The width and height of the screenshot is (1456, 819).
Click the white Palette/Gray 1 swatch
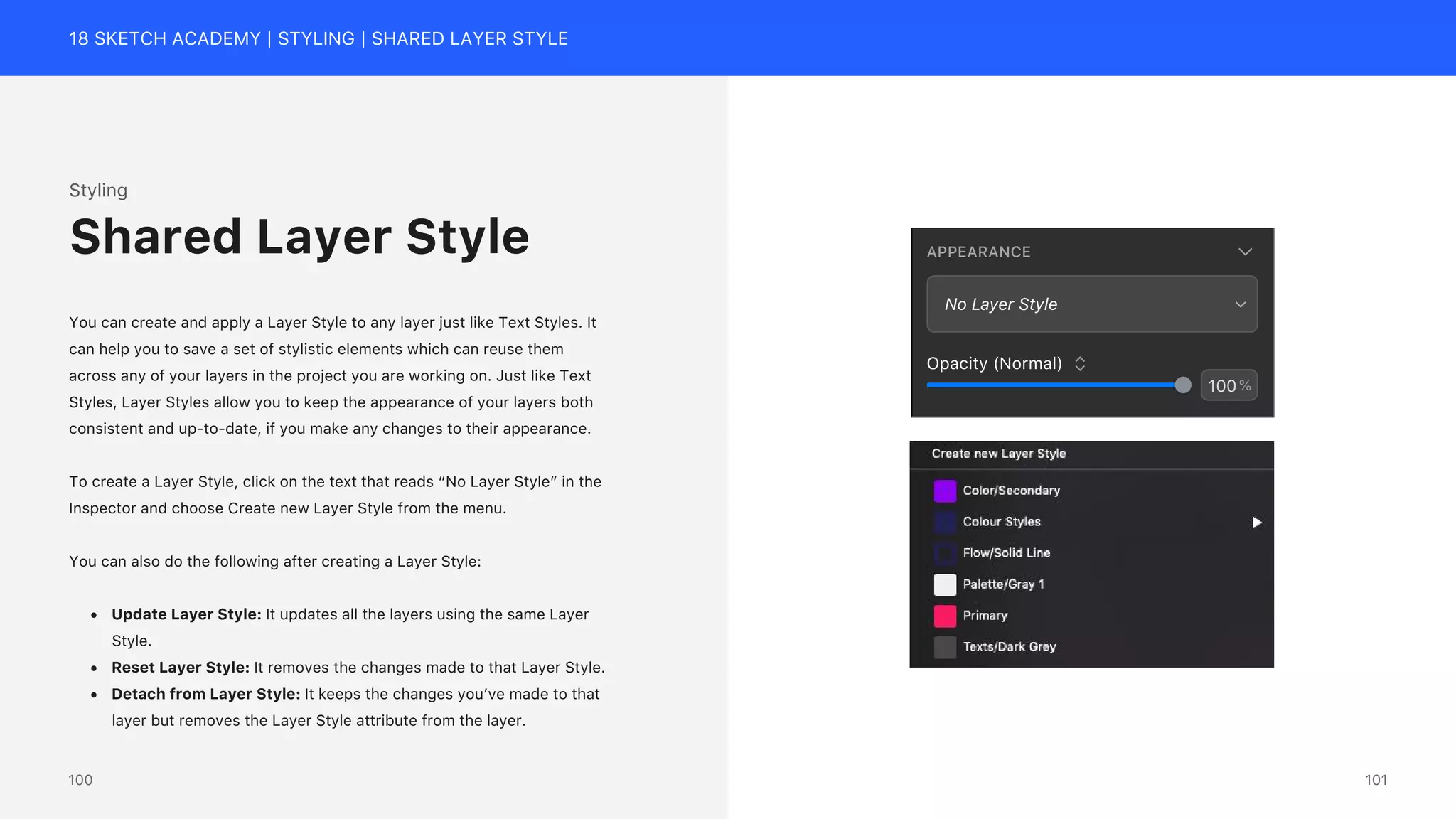[x=945, y=584]
